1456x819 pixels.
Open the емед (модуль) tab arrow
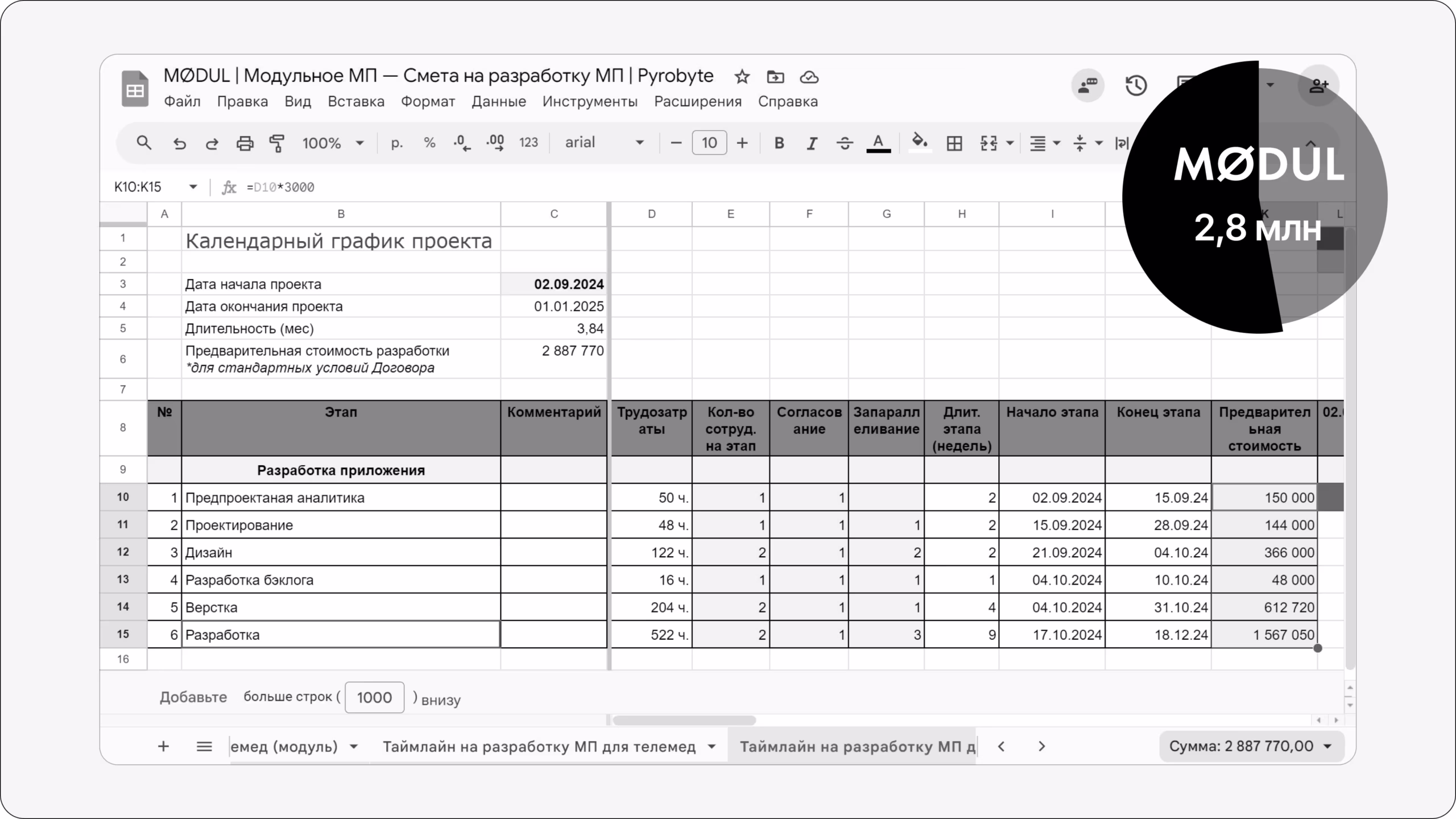[x=354, y=747]
